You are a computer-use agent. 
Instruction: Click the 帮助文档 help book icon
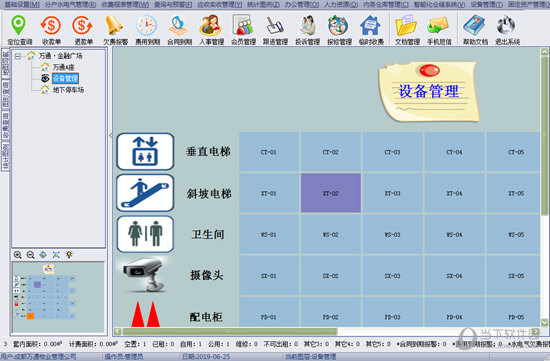(x=475, y=29)
